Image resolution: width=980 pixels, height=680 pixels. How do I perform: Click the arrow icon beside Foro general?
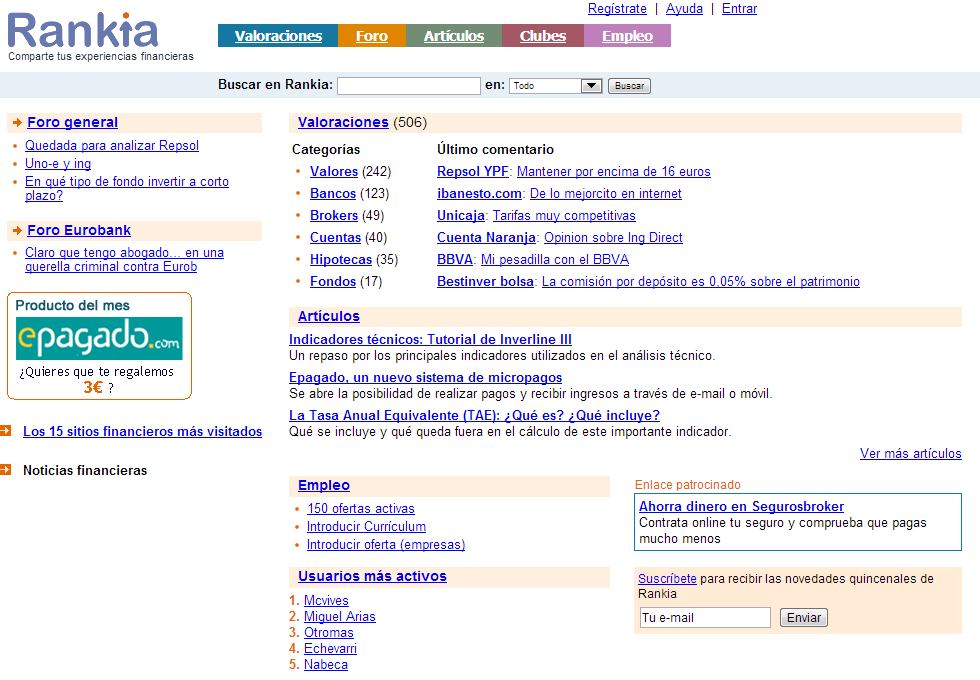(18, 122)
